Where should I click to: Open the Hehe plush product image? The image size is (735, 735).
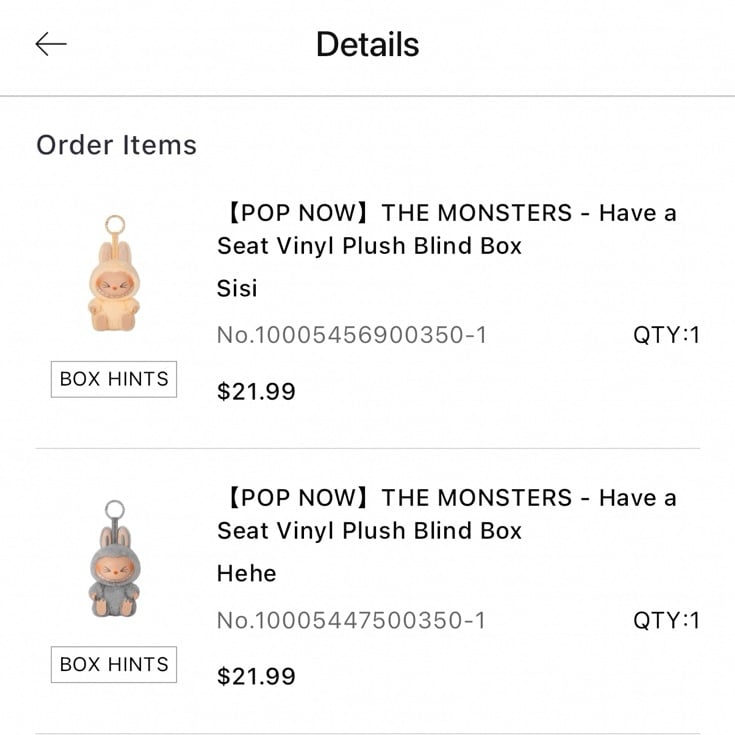pyautogui.click(x=114, y=558)
